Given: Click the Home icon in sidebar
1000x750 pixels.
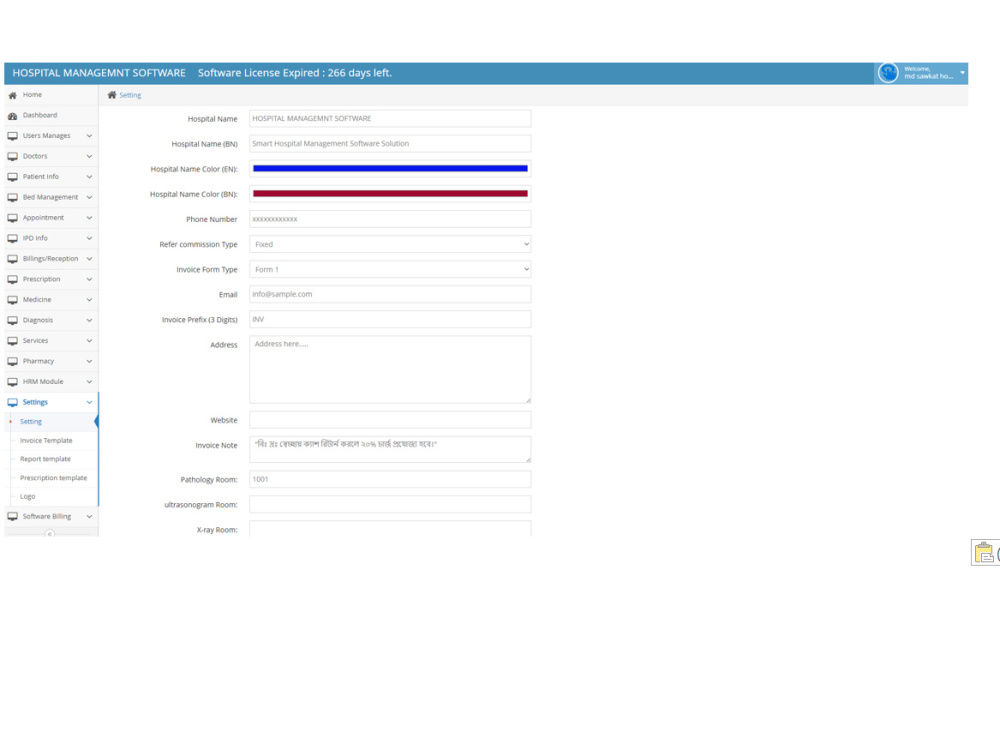Looking at the screenshot, I should [x=12, y=95].
